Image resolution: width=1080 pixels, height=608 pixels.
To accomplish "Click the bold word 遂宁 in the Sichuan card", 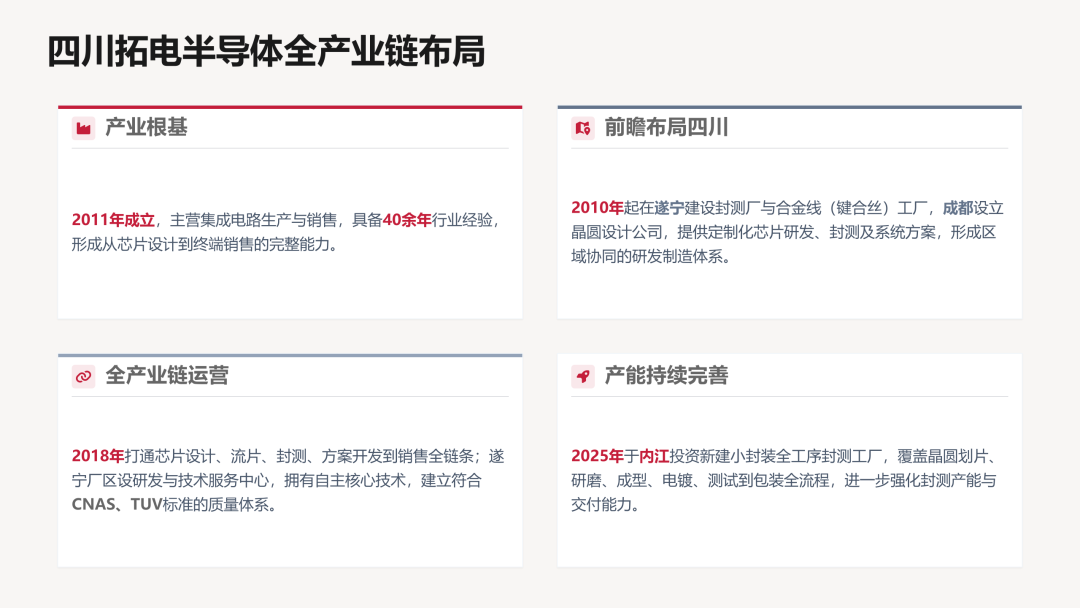I will (669, 208).
